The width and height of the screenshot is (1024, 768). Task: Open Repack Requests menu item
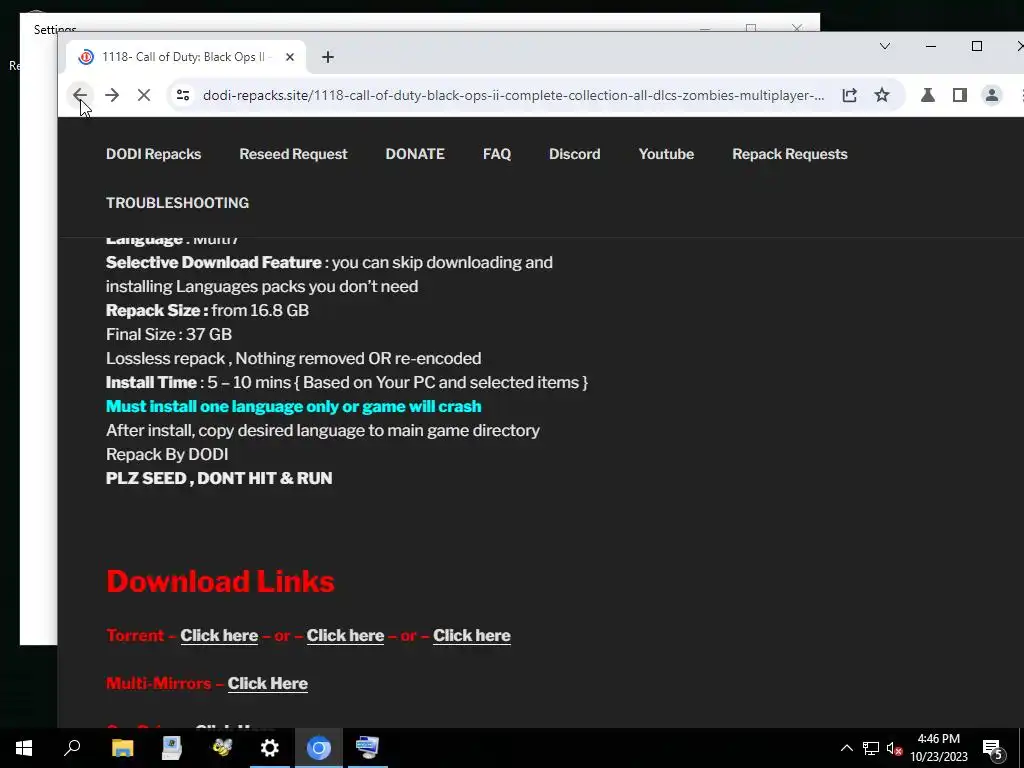pyautogui.click(x=790, y=154)
